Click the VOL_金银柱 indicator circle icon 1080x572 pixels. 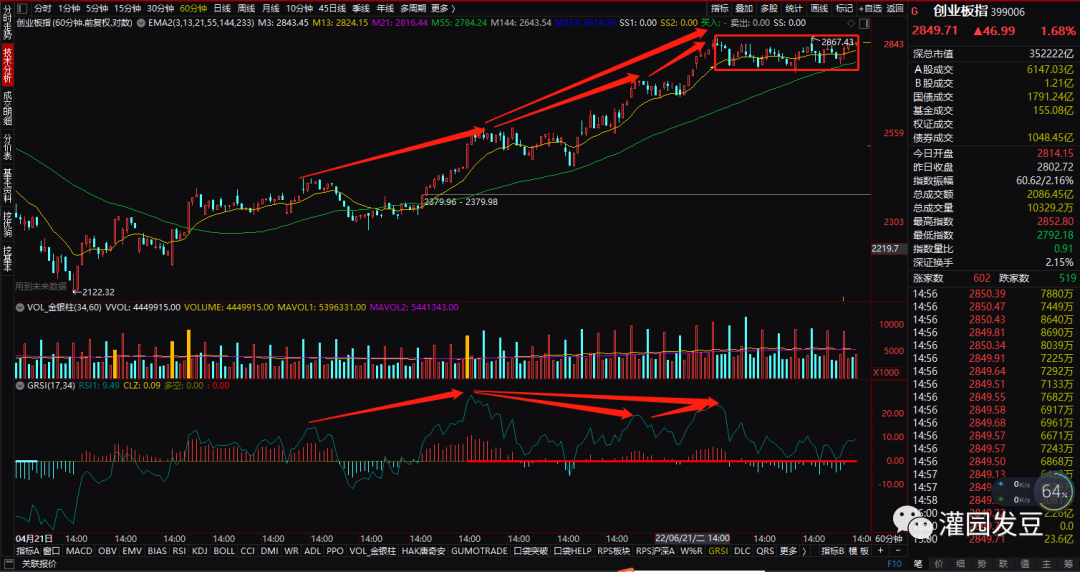click(19, 307)
